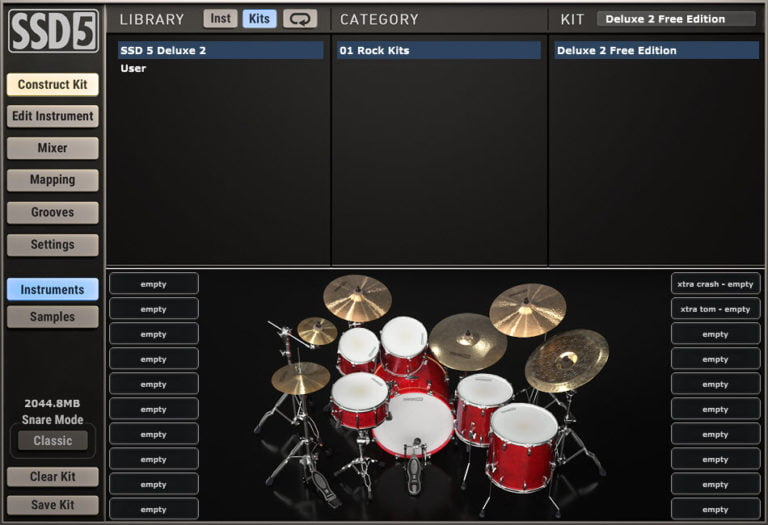
Task: Save the current kit with Save Kit
Action: (x=52, y=505)
